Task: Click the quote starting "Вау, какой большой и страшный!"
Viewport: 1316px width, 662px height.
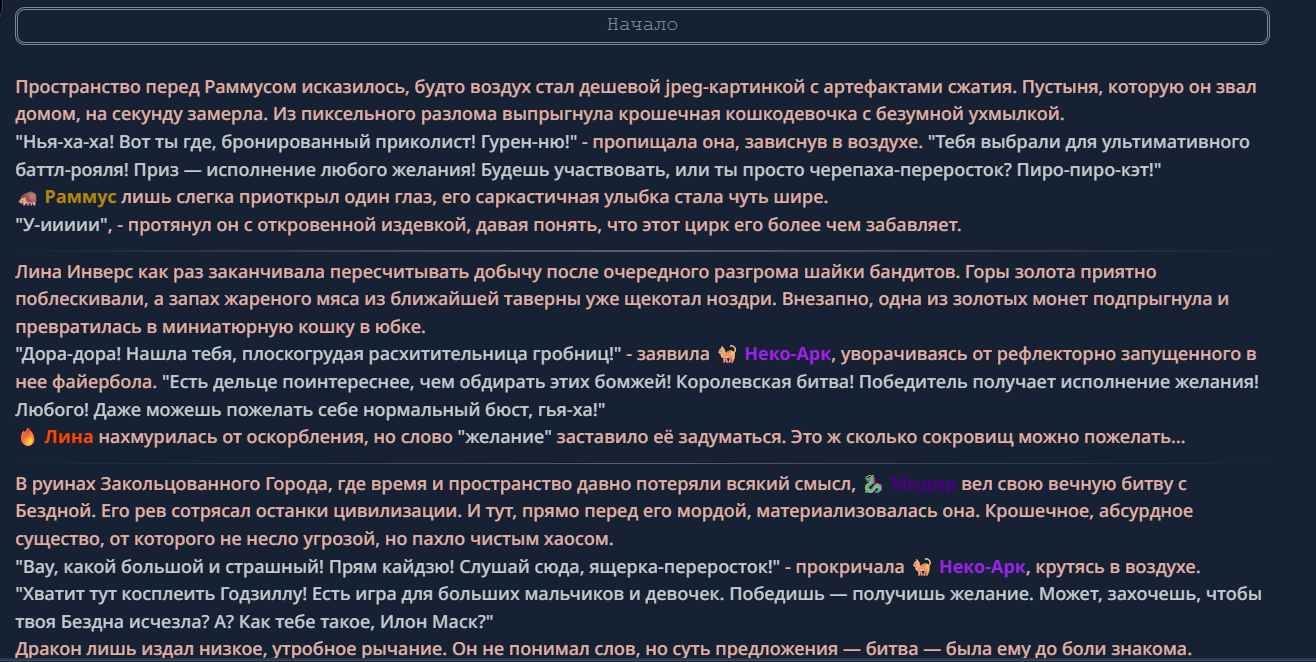Action: coord(398,567)
